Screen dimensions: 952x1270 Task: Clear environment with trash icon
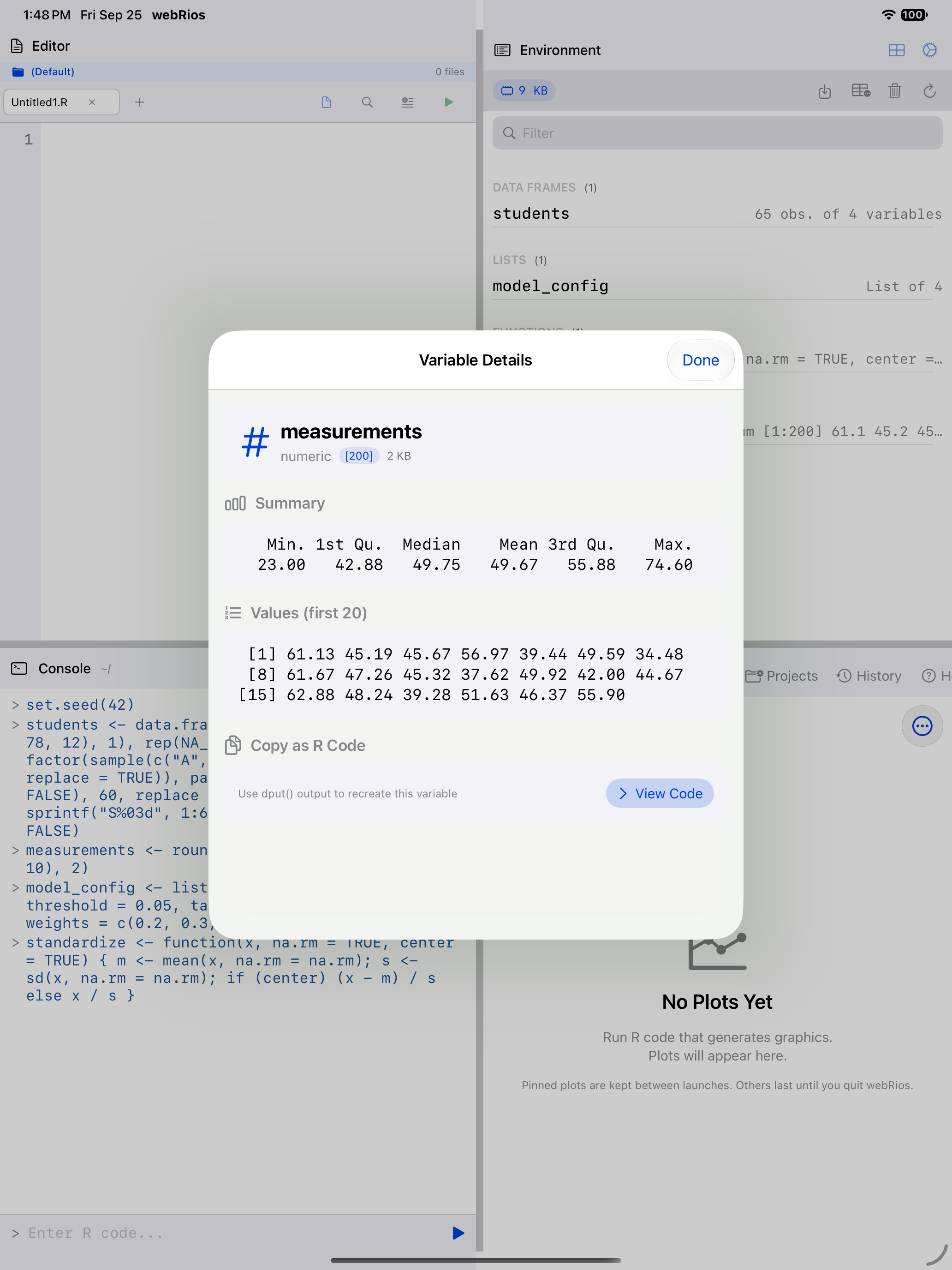click(x=895, y=91)
